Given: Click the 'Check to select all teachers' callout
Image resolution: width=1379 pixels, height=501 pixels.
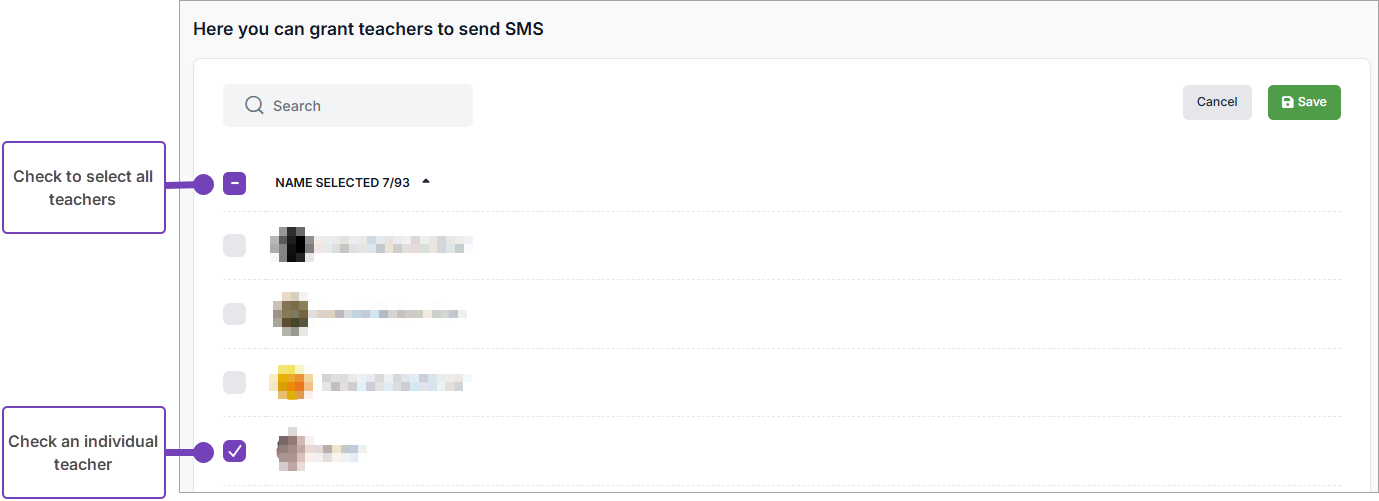Looking at the screenshot, I should click(84, 188).
